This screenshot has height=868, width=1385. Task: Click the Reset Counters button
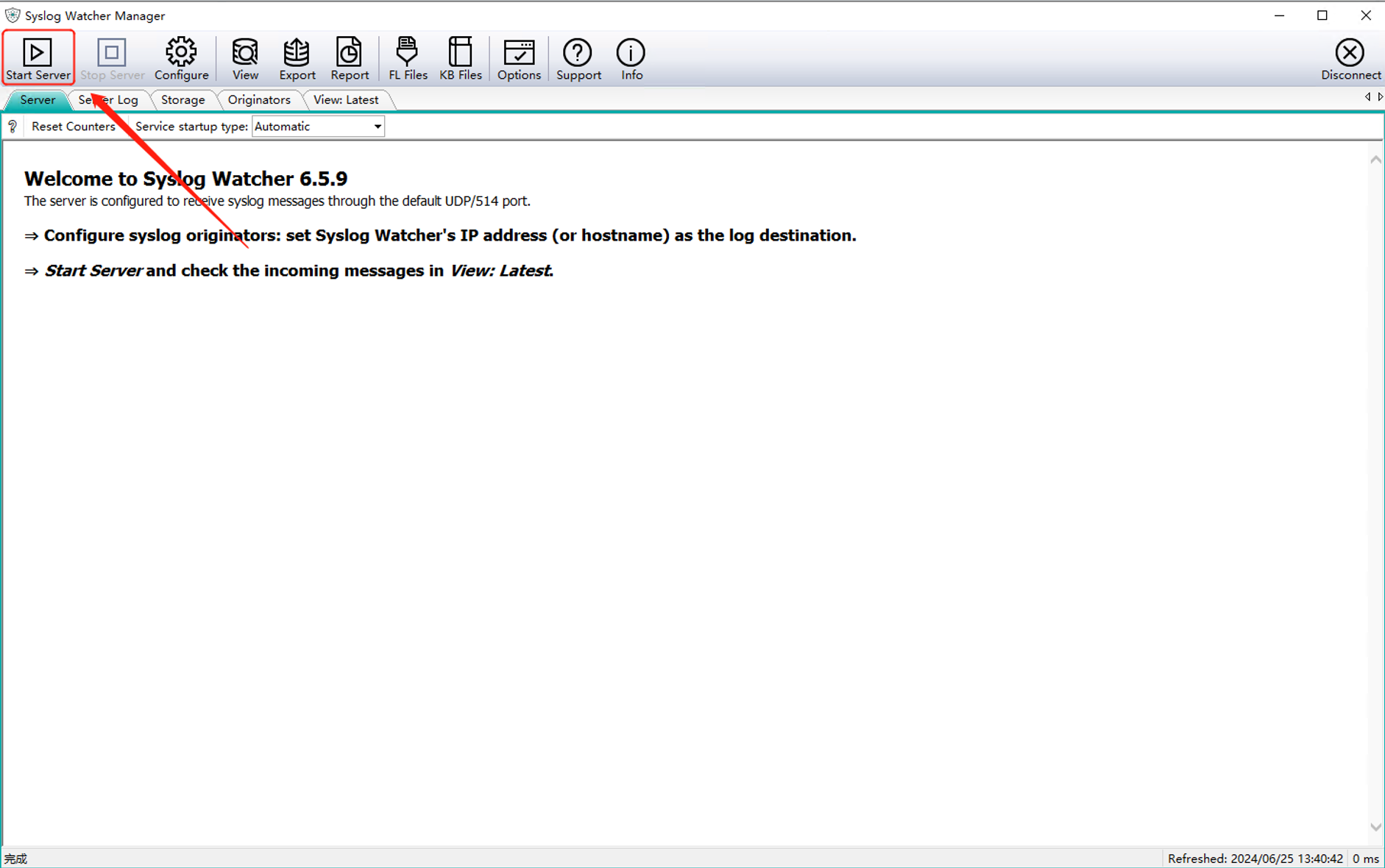(73, 127)
